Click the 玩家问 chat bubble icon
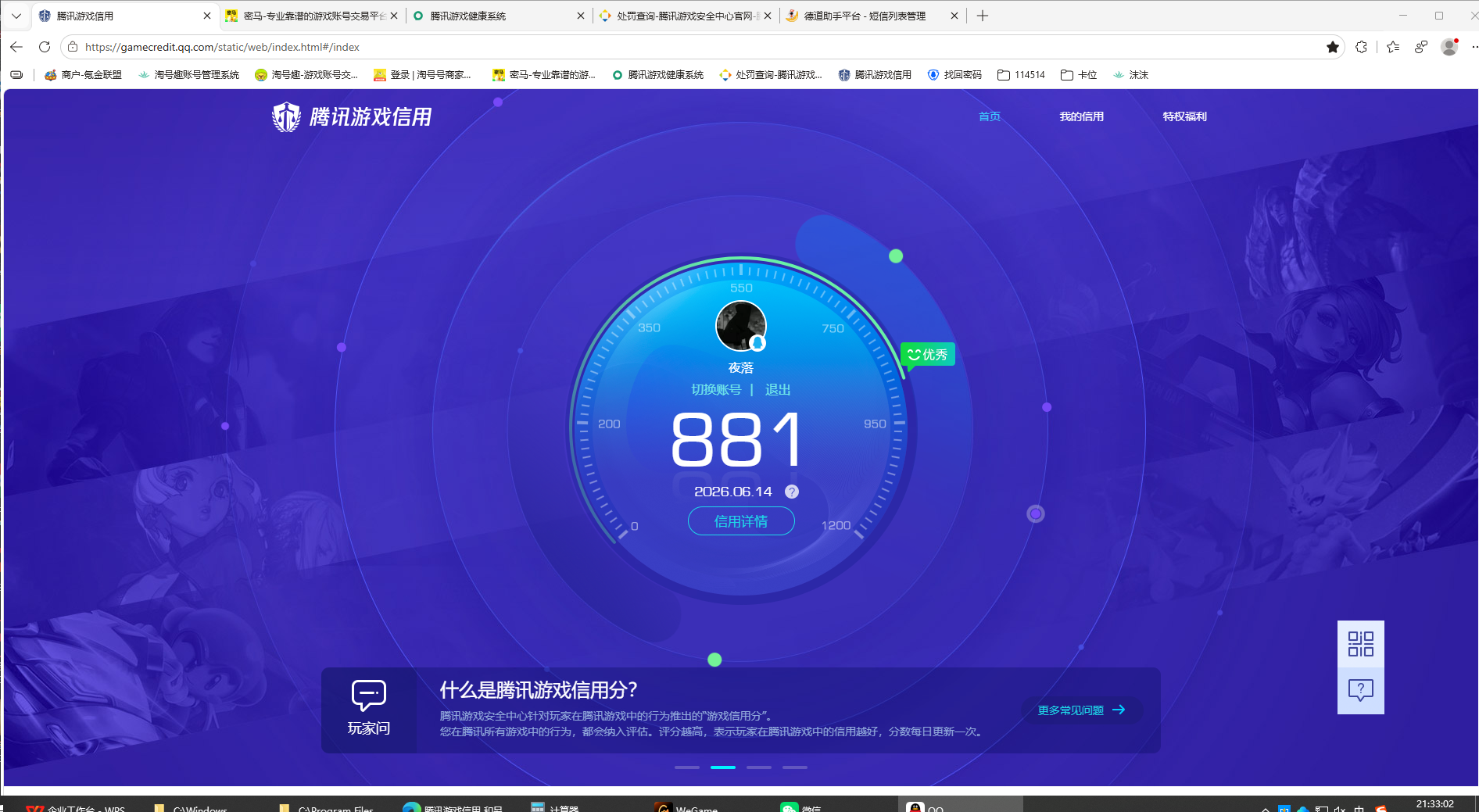This screenshot has width=1479, height=812. pos(369,695)
